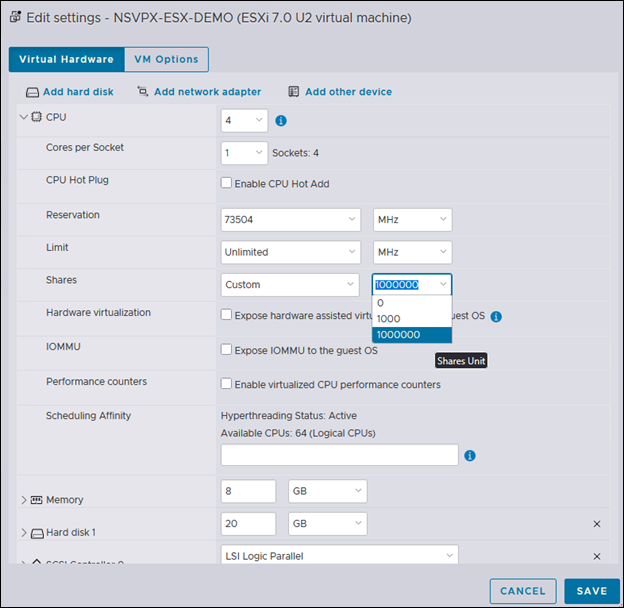
Task: Click the CANCEL button
Action: pos(523,591)
